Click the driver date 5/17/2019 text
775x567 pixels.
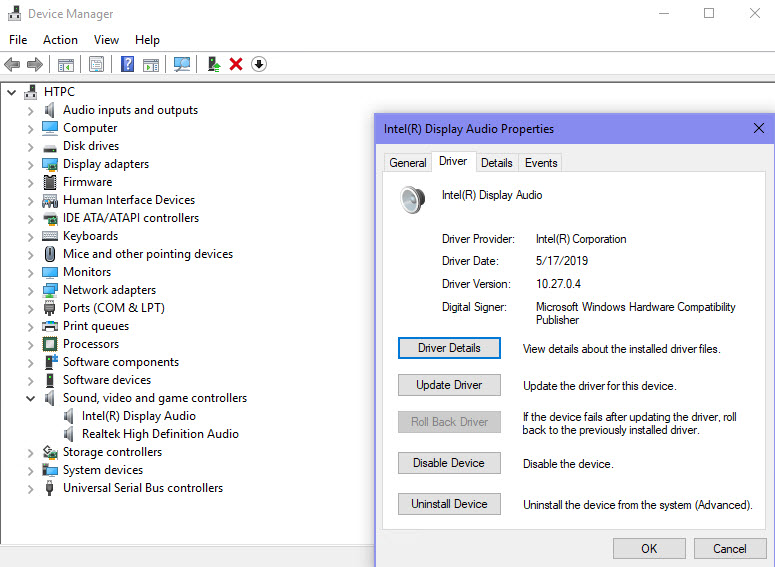pyautogui.click(x=562, y=261)
